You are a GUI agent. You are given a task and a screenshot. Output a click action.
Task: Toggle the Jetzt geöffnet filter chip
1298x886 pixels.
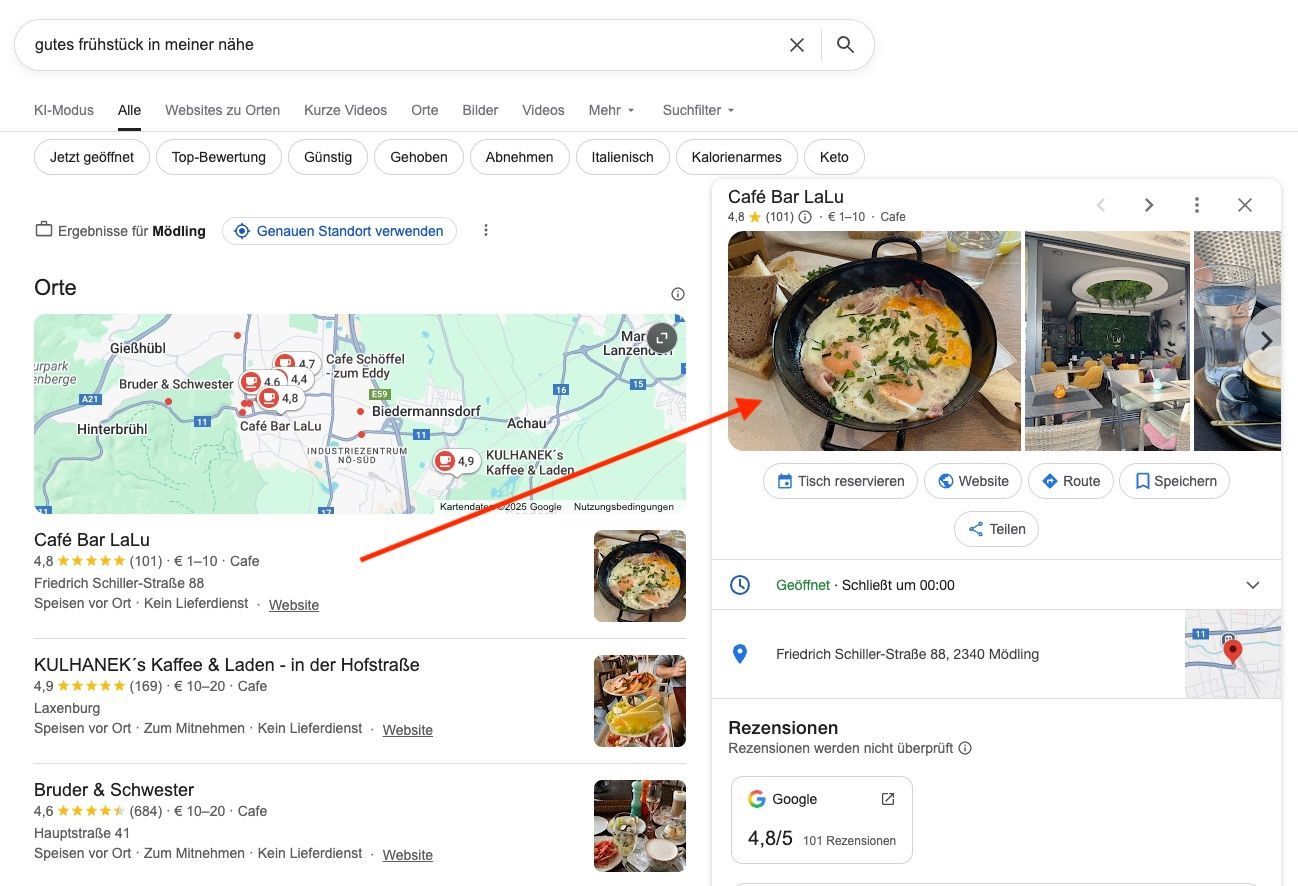92,157
